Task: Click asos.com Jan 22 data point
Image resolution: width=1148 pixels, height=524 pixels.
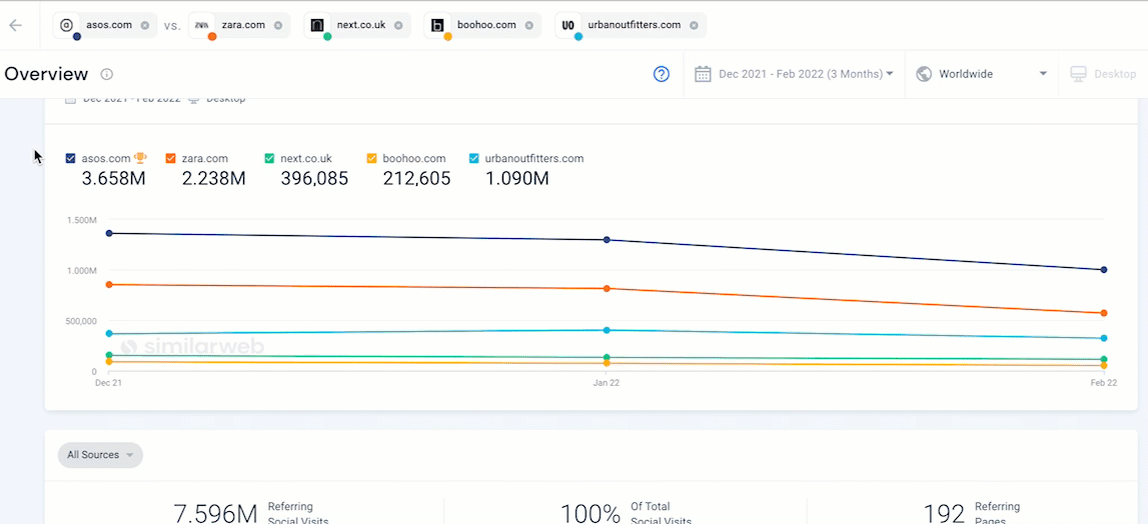Action: (x=606, y=240)
